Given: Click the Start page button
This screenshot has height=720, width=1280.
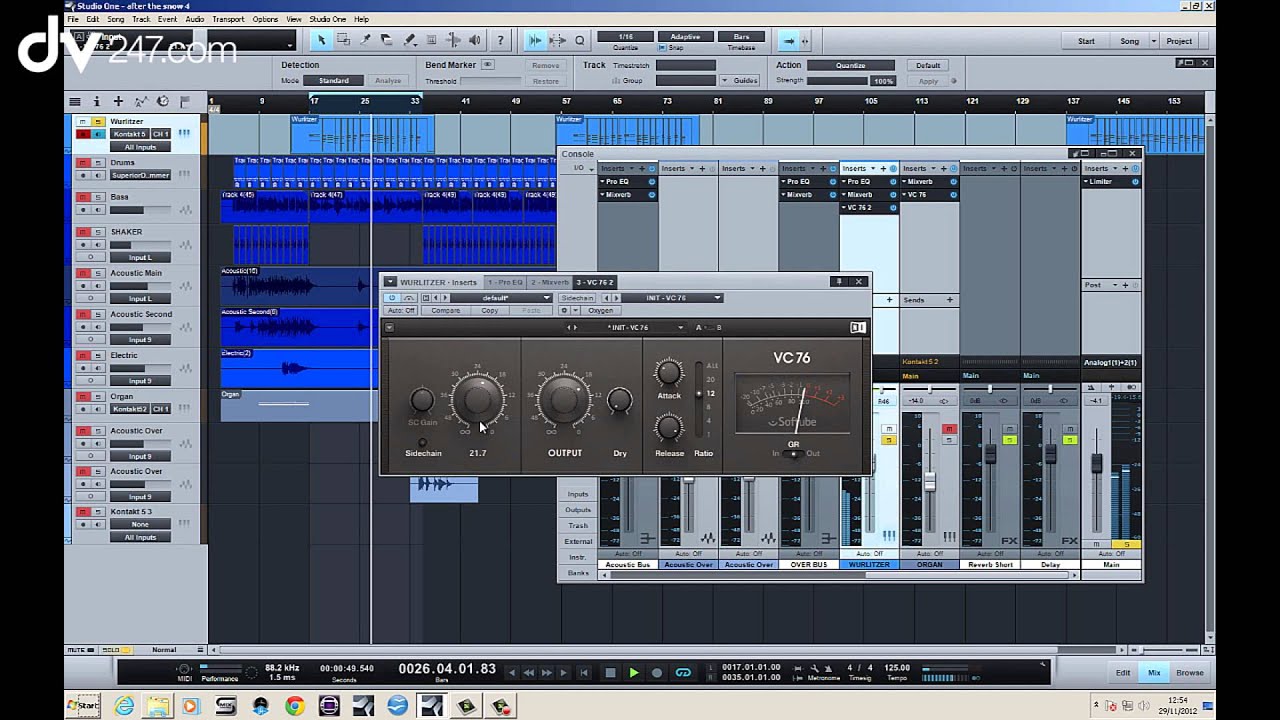Looking at the screenshot, I should pos(1086,41).
